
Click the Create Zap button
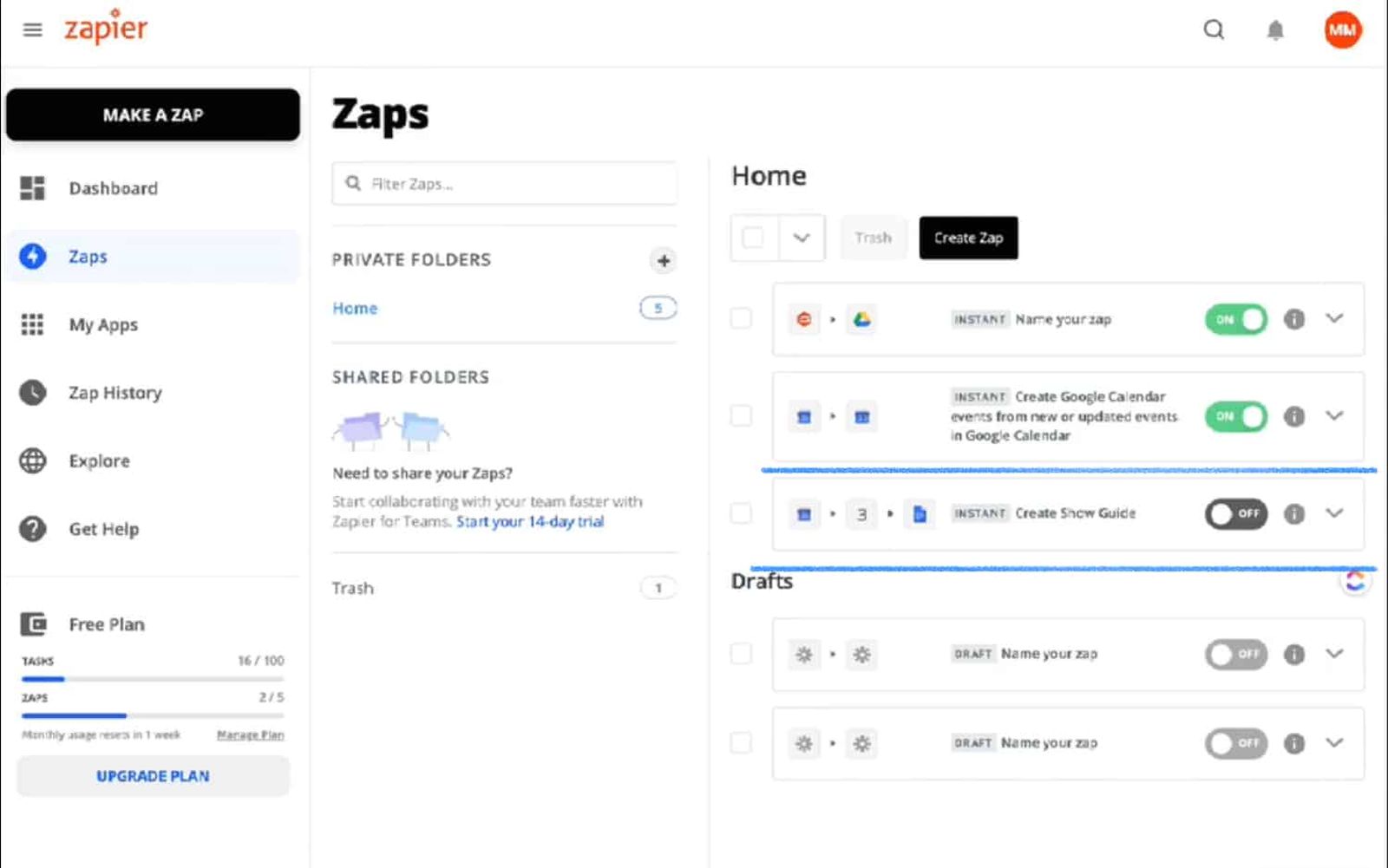click(x=968, y=238)
